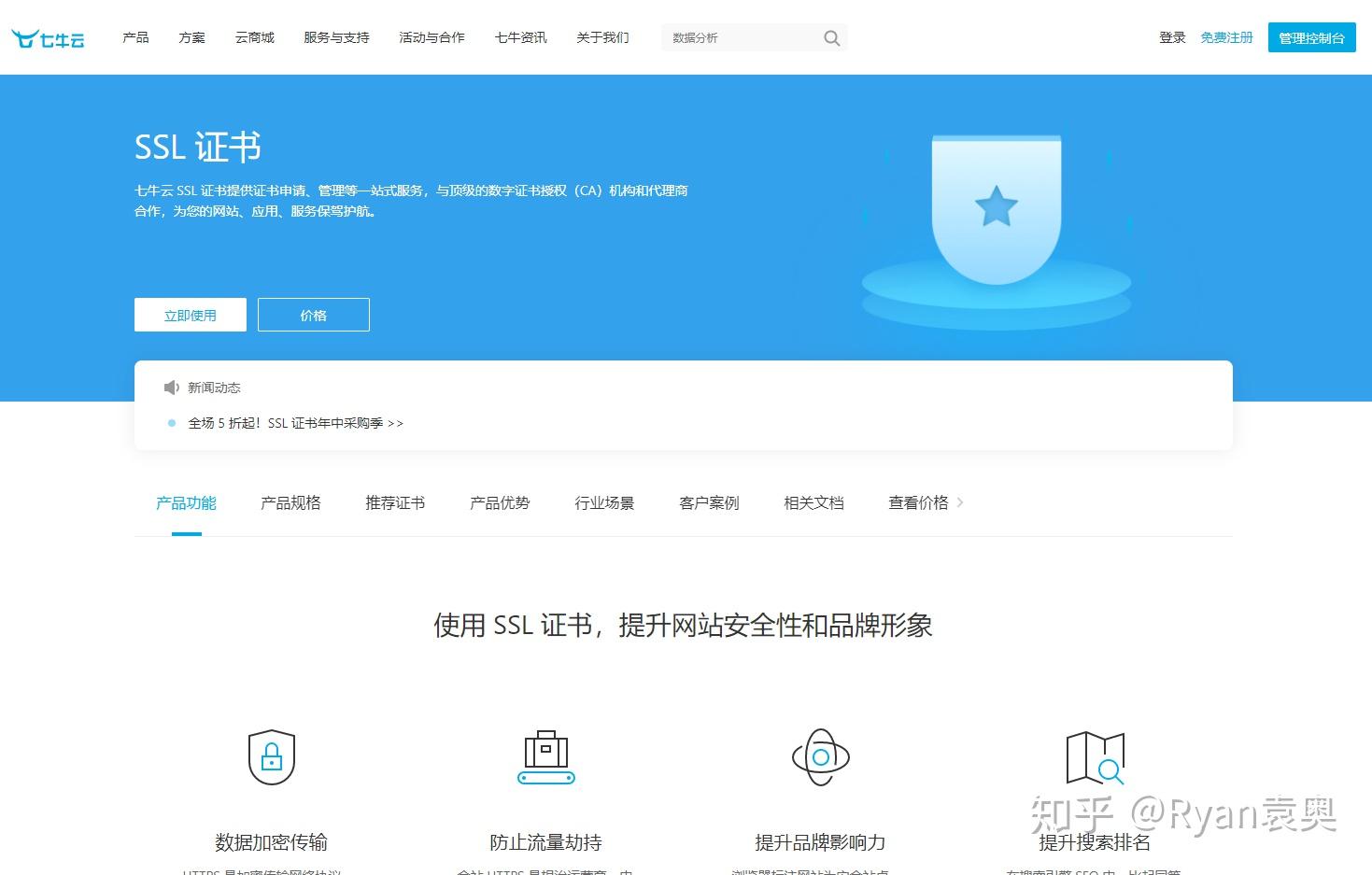Select the 产品优势 tab
This screenshot has width=1372, height=875.
pyautogui.click(x=500, y=503)
